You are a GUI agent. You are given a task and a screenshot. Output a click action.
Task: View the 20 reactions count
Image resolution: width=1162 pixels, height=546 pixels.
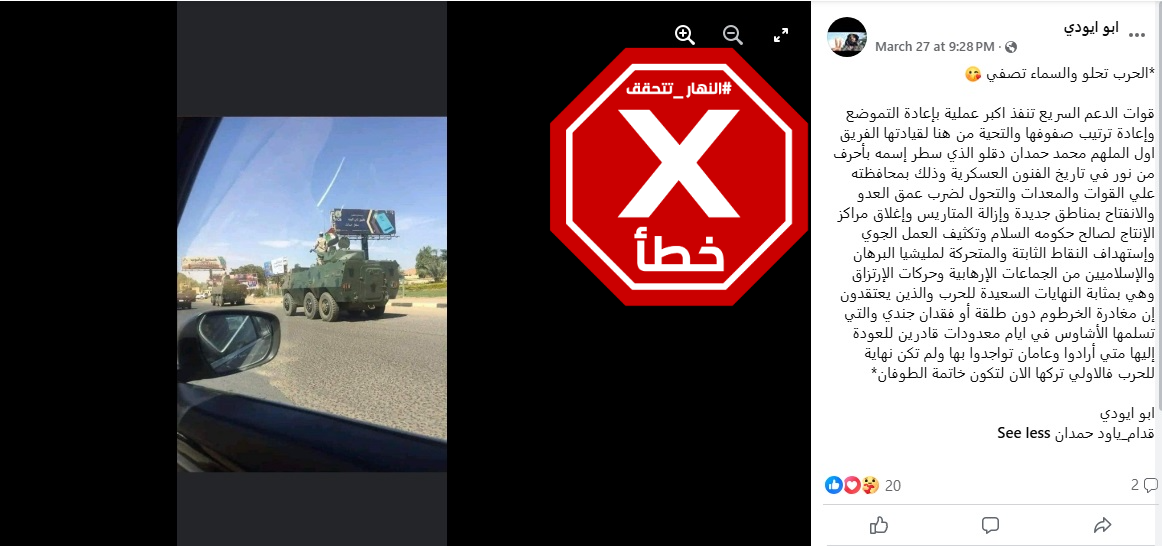click(893, 486)
